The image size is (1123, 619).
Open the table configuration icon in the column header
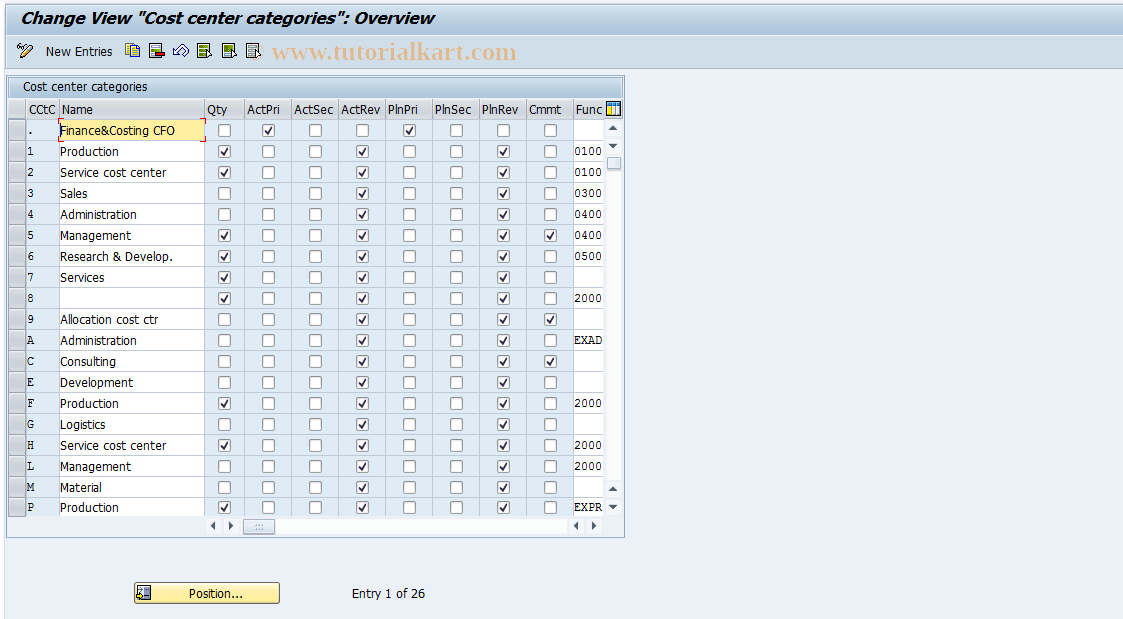click(x=613, y=108)
